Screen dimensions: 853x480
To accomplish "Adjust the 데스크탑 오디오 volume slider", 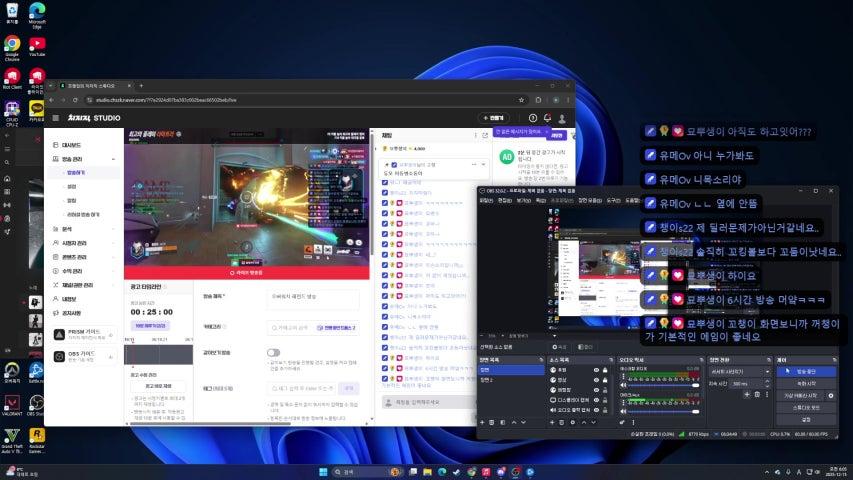I will tap(664, 385).
